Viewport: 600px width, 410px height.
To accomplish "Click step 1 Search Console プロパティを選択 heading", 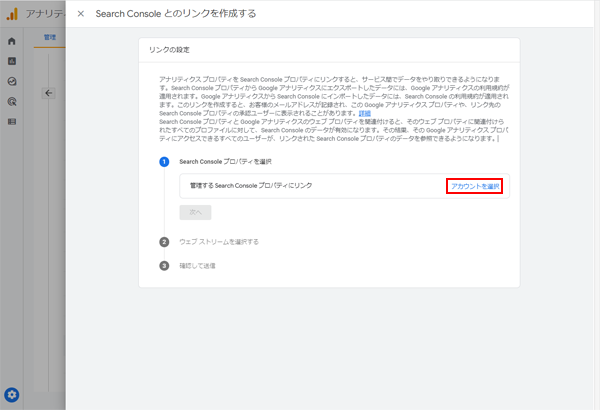I will pyautogui.click(x=225, y=162).
